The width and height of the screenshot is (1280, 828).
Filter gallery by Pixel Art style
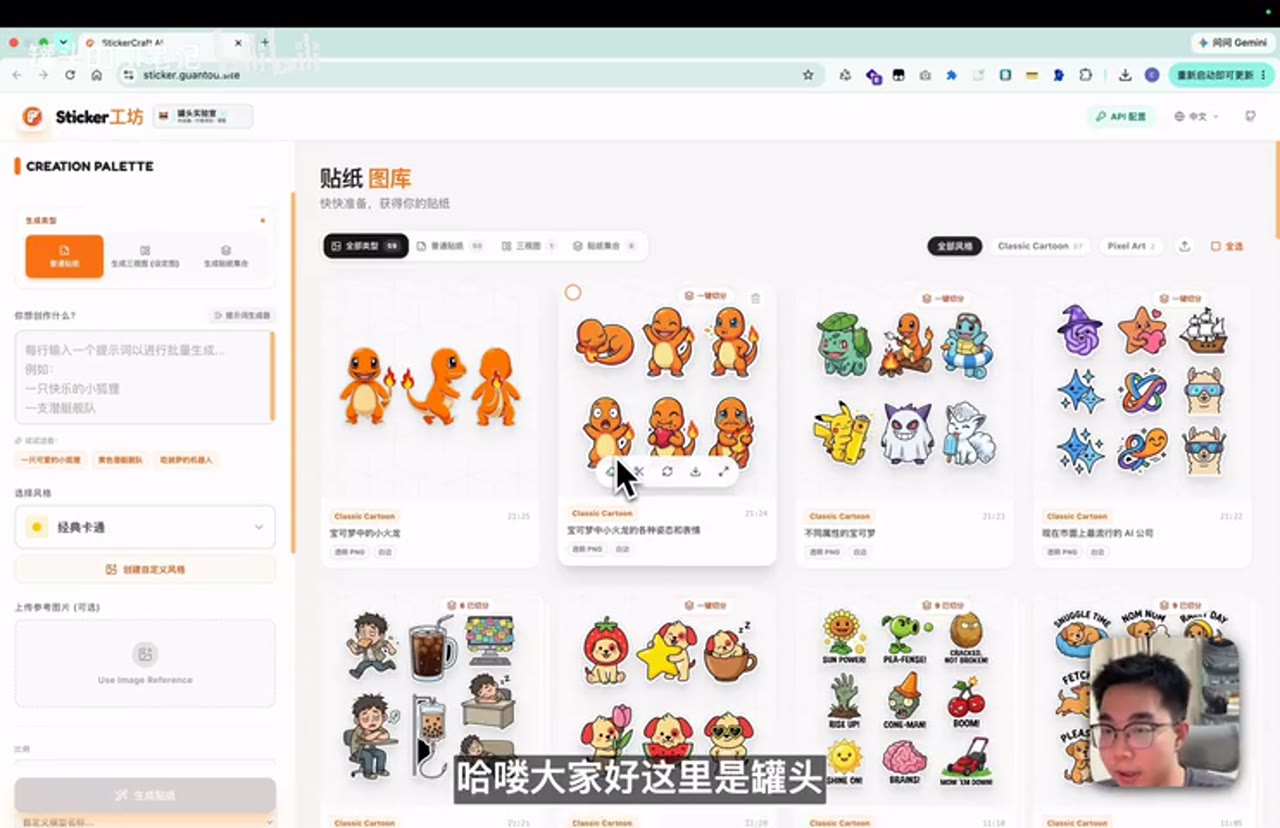pyautogui.click(x=1131, y=246)
